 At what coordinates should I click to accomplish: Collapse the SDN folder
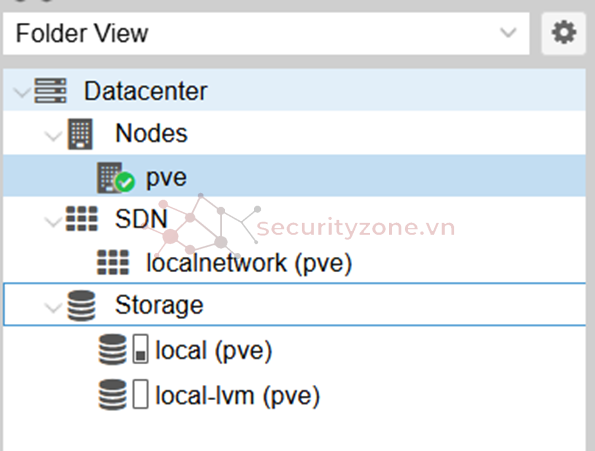(x=54, y=222)
